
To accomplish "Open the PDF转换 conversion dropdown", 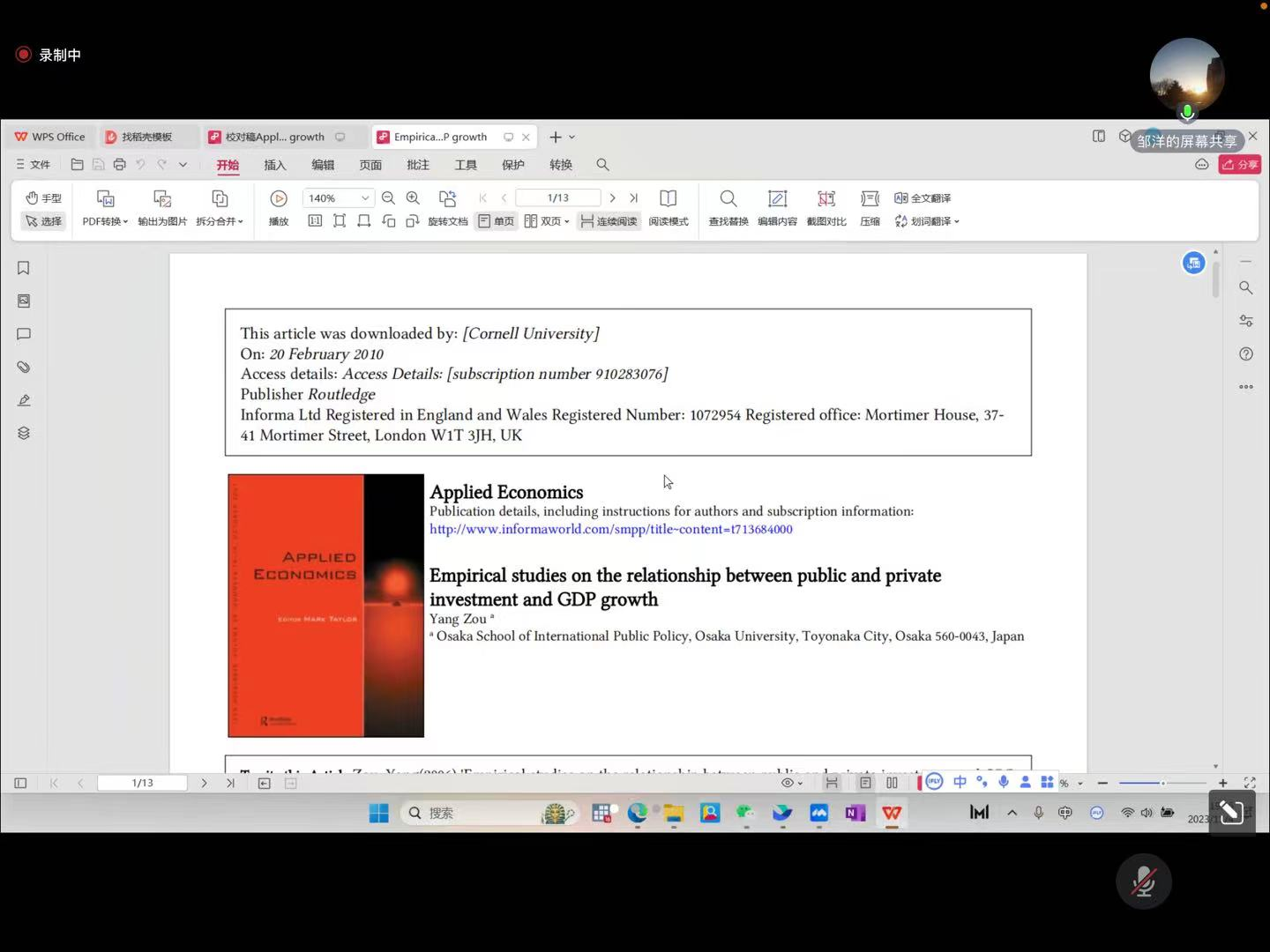I will tap(105, 221).
